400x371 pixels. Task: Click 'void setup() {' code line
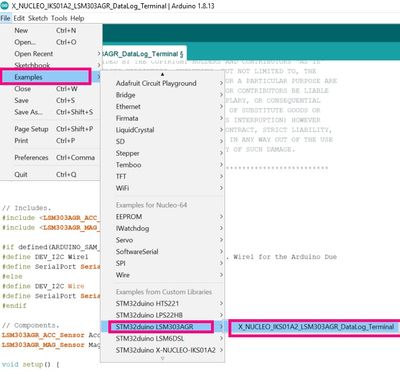(x=31, y=364)
